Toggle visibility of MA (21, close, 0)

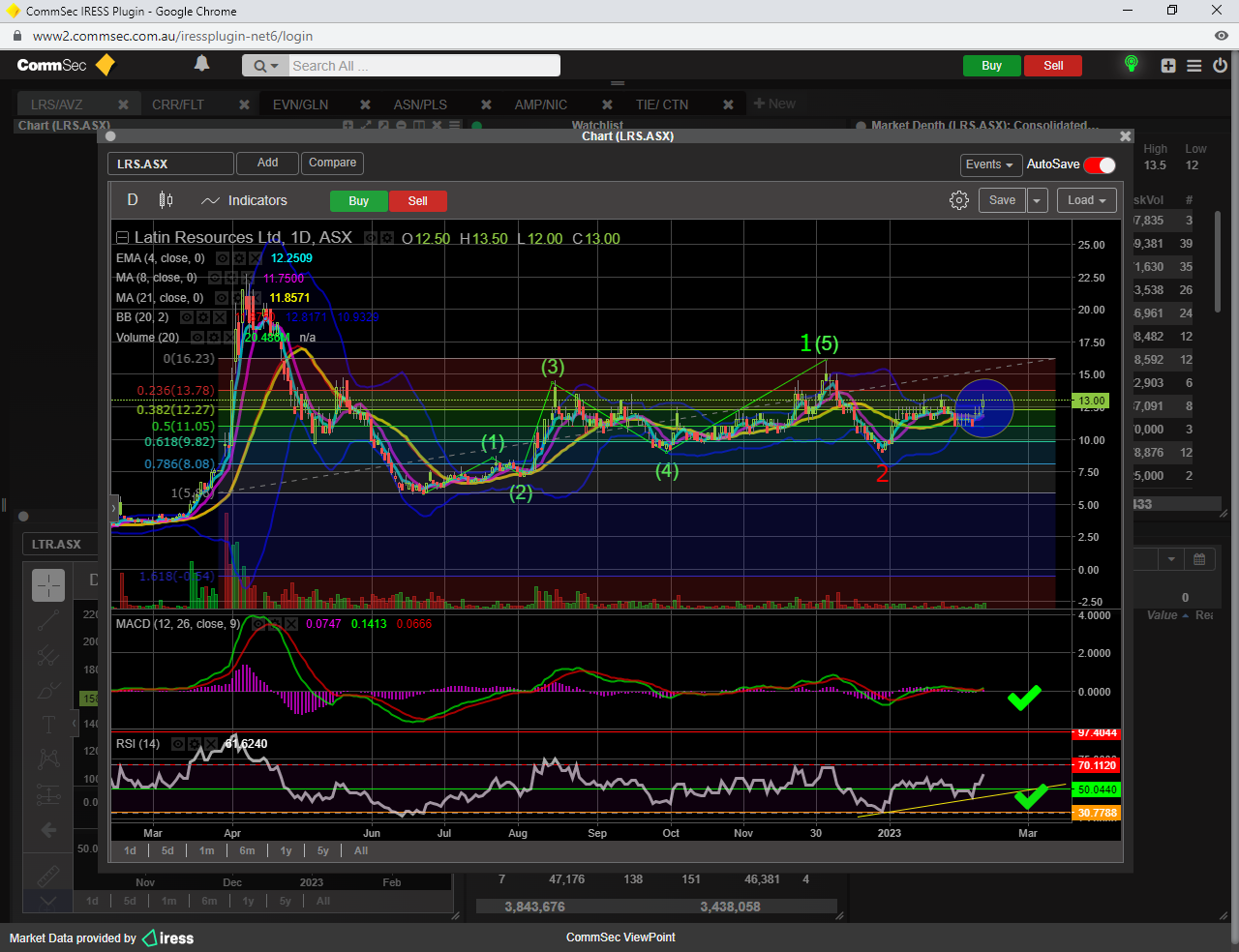222,298
